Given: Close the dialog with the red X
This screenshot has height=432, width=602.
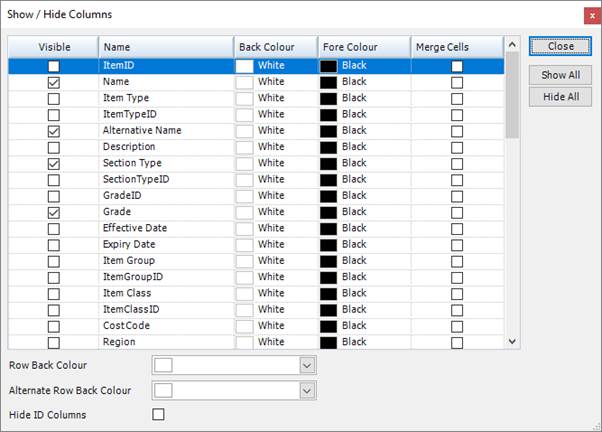Looking at the screenshot, I should tap(587, 14).
